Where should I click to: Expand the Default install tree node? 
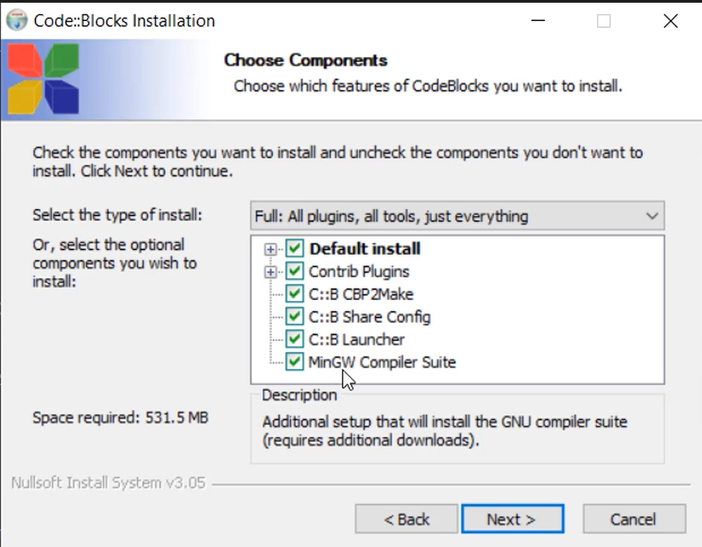click(x=270, y=249)
